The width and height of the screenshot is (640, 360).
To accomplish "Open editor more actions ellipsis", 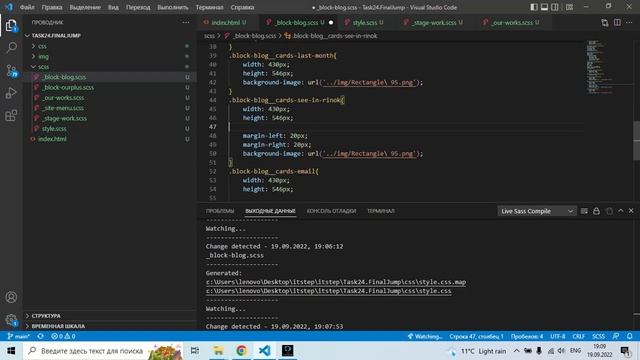I will point(629,23).
